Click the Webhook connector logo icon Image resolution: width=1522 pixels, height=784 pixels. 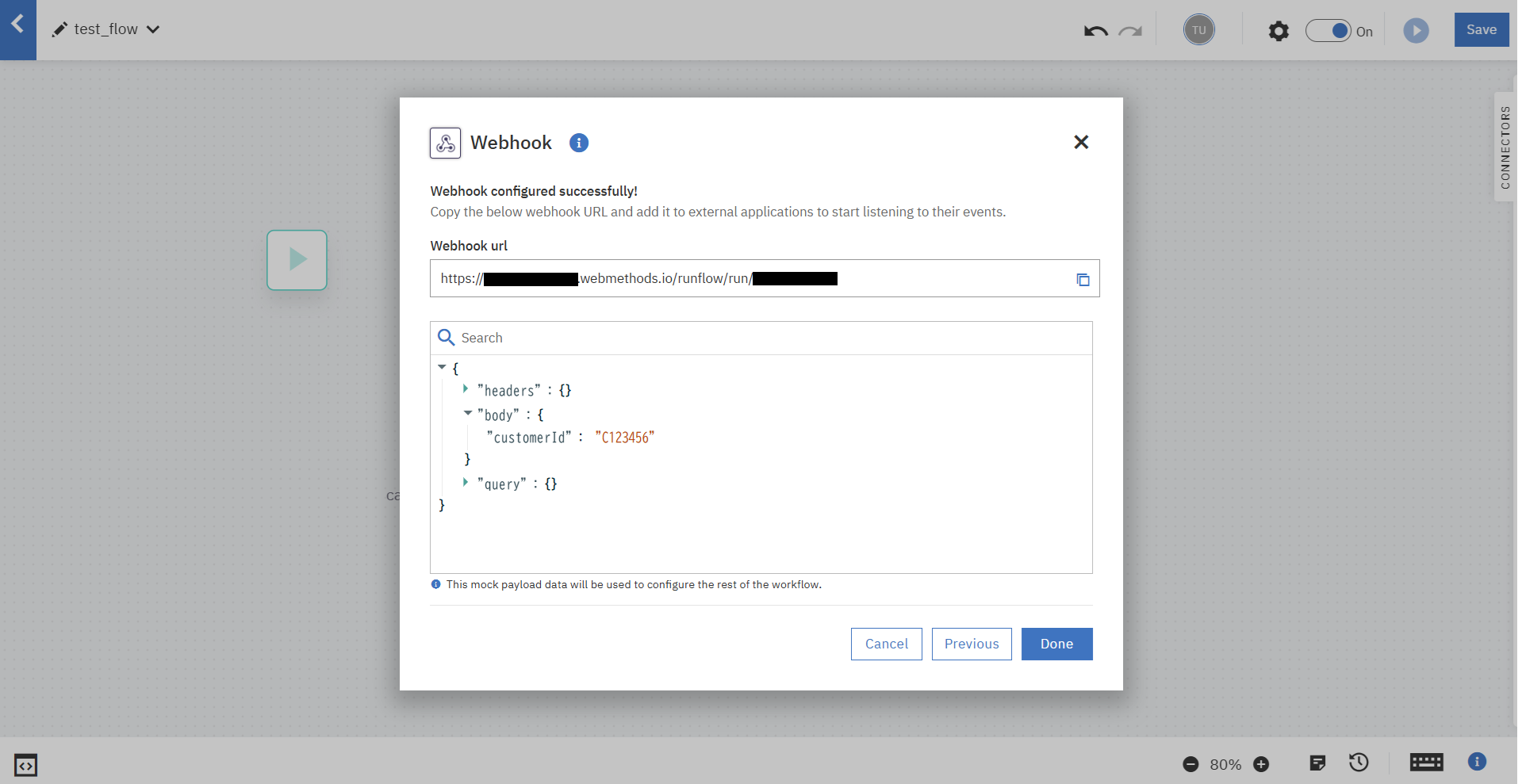coord(445,143)
